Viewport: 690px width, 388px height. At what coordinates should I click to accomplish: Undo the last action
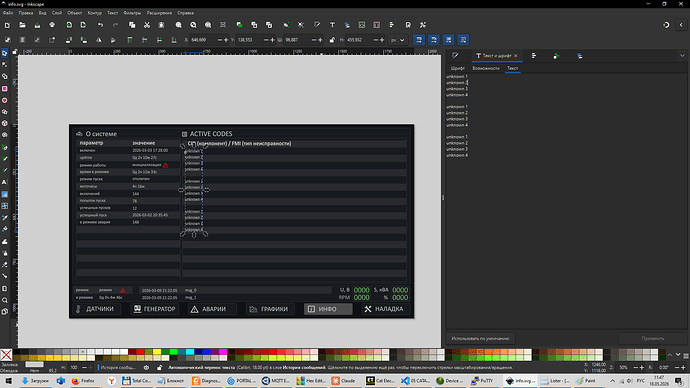pyautogui.click(x=100, y=25)
